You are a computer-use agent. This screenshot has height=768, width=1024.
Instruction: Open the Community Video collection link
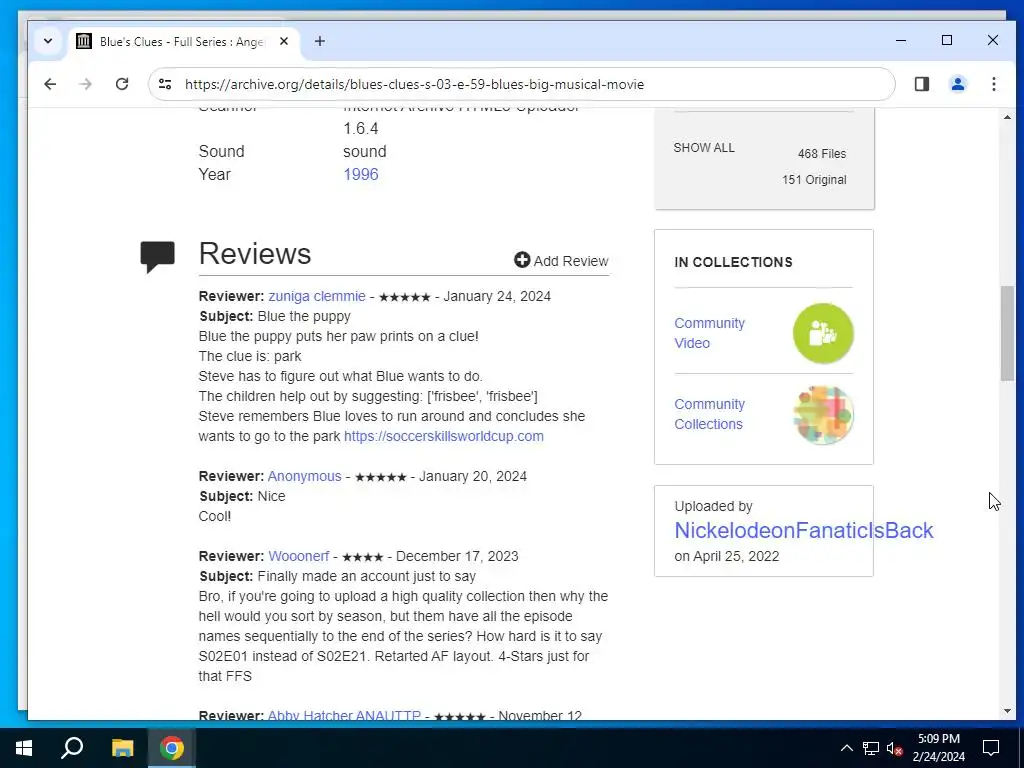click(x=709, y=333)
